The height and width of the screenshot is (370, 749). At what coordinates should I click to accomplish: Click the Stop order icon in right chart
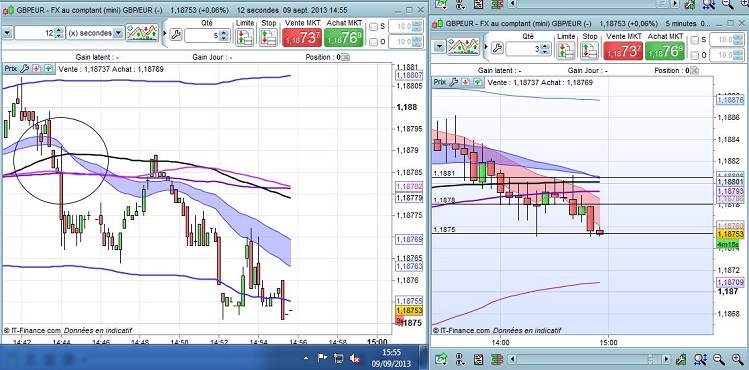pyautogui.click(x=589, y=51)
